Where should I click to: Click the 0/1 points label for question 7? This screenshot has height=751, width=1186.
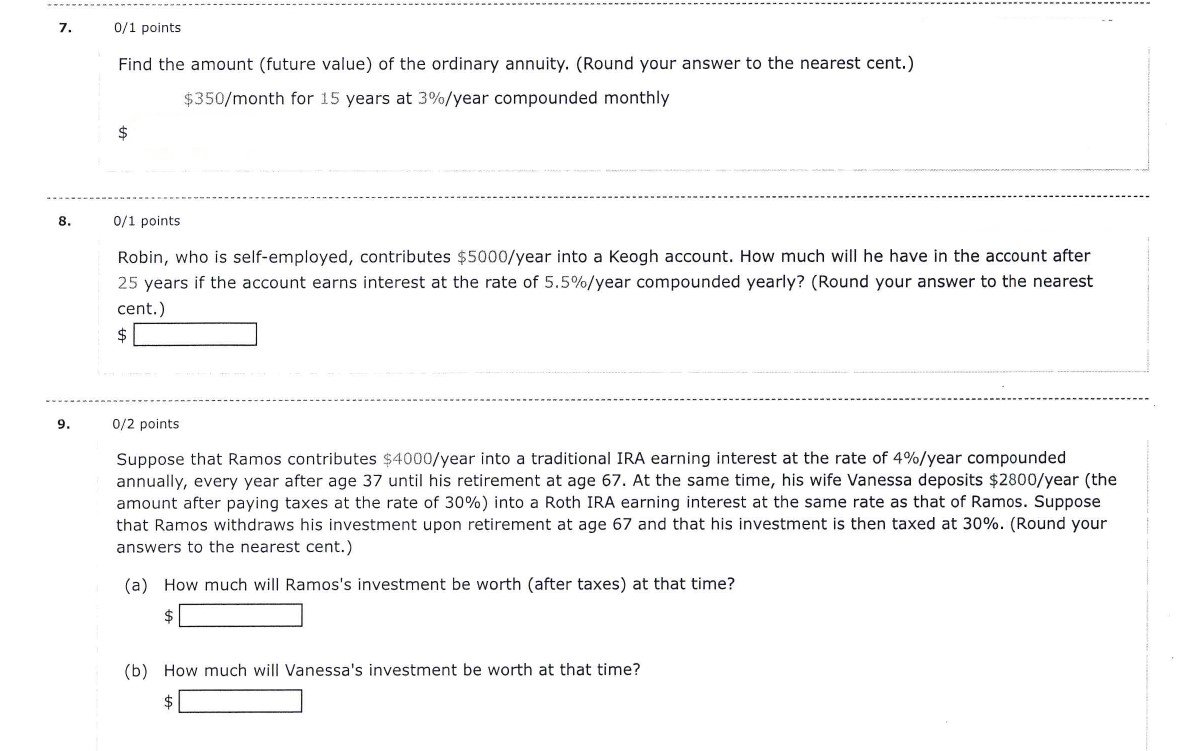click(147, 28)
